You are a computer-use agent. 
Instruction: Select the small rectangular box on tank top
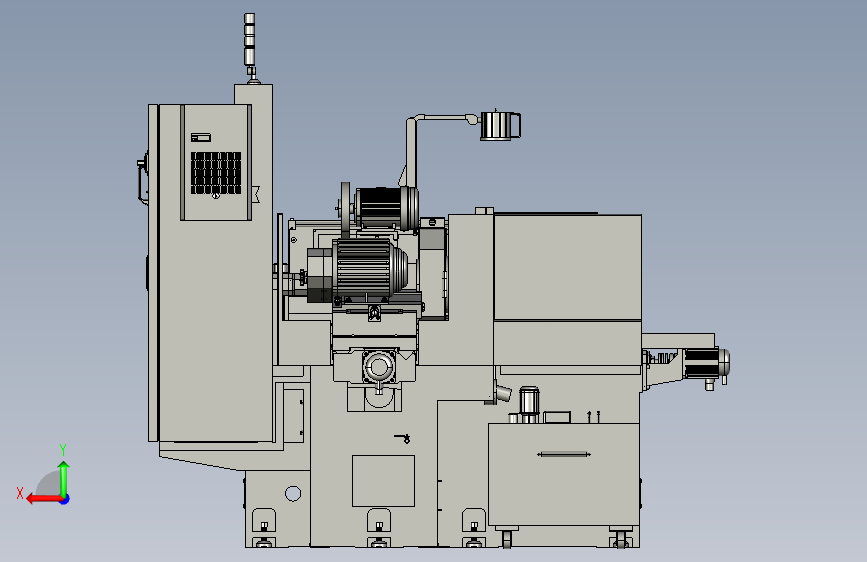557,417
